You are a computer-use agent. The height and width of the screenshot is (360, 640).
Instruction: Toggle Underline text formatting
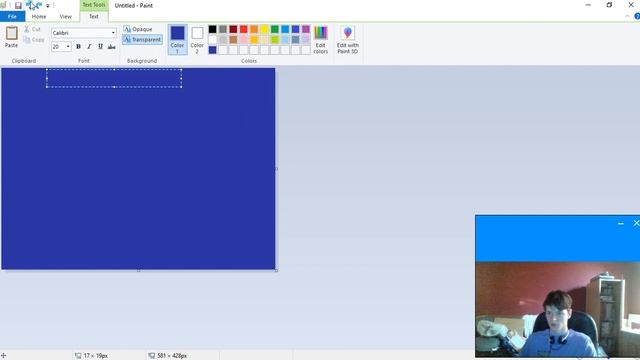[100, 47]
